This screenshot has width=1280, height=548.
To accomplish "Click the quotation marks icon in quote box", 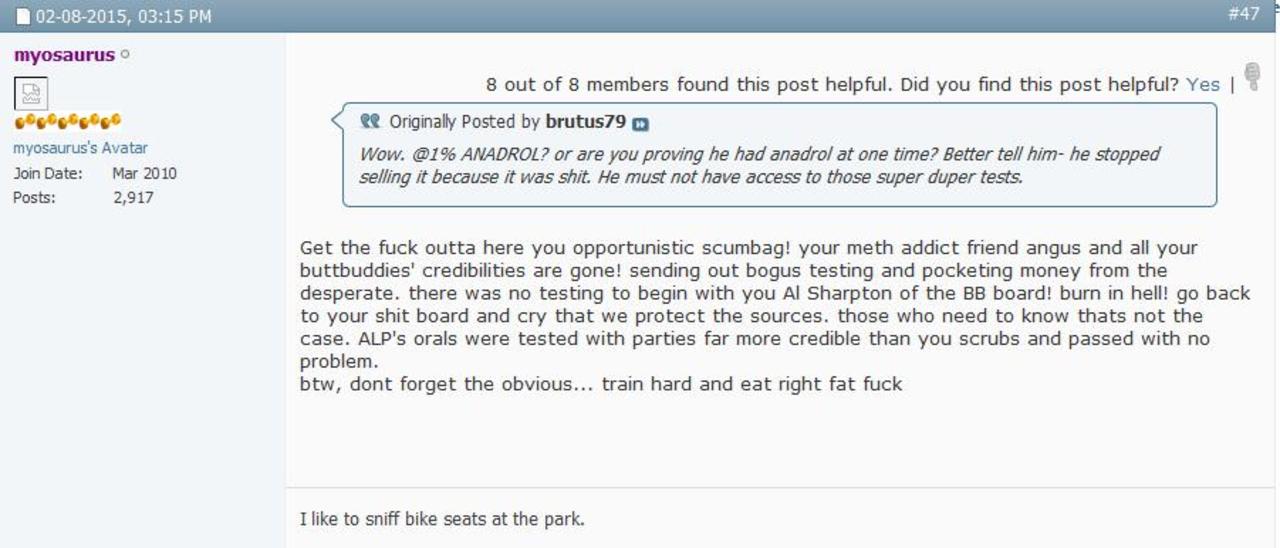I will coord(370,121).
